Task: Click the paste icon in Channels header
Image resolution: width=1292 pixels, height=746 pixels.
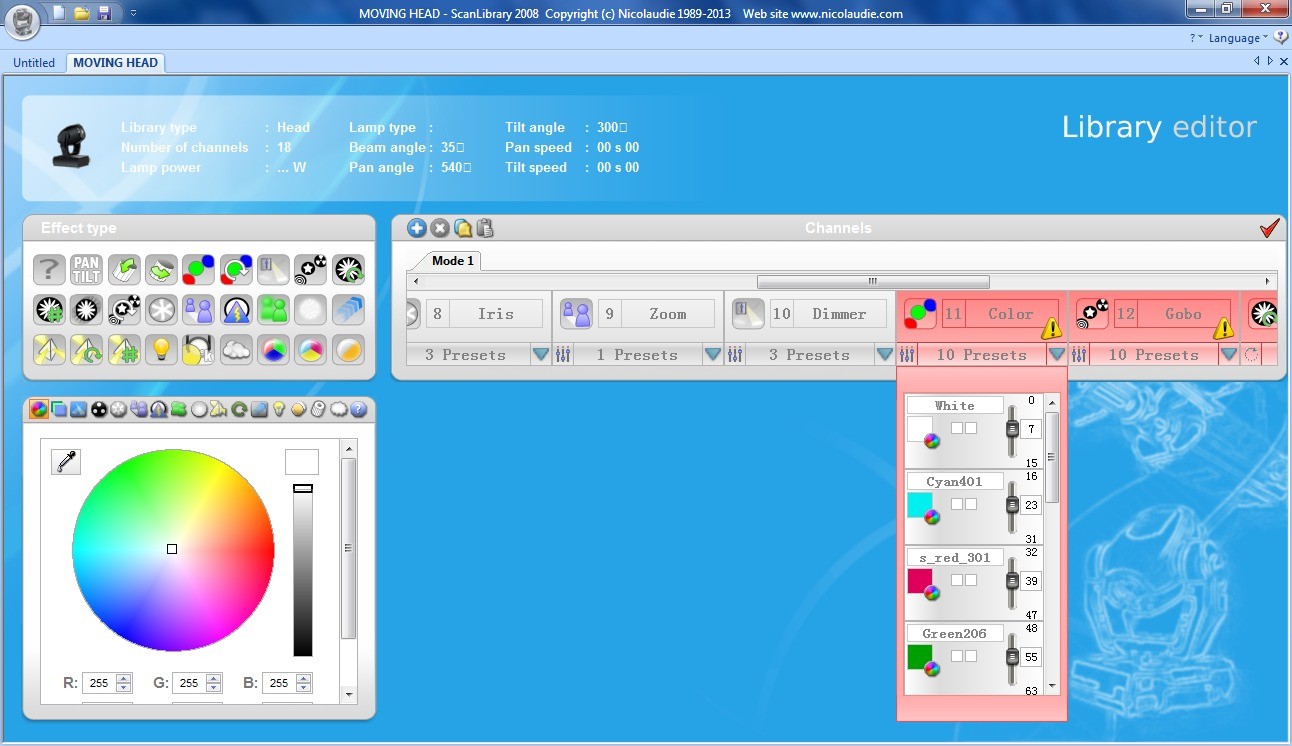Action: click(485, 228)
